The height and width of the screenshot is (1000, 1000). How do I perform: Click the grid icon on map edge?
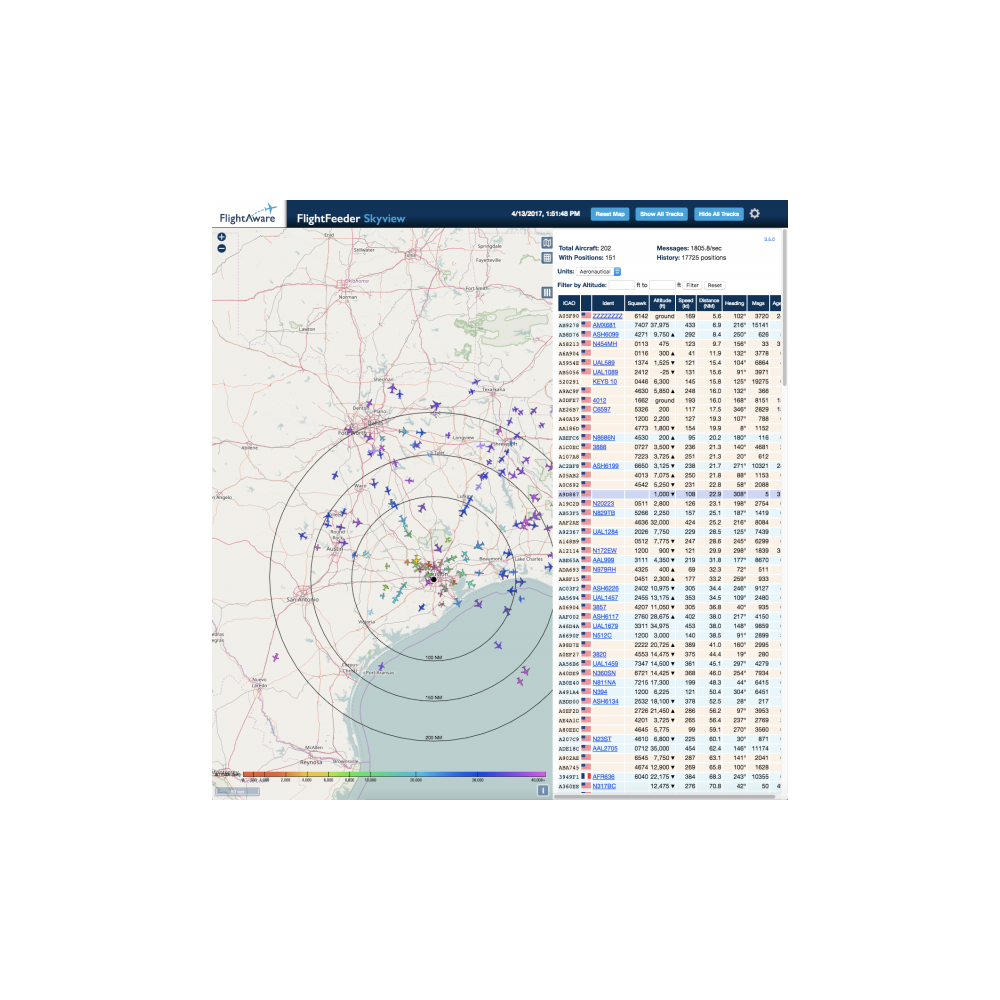(x=547, y=258)
